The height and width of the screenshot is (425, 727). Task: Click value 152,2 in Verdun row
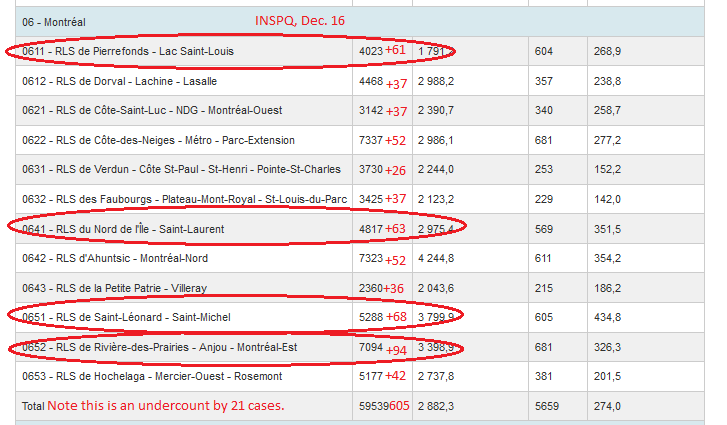pos(607,170)
